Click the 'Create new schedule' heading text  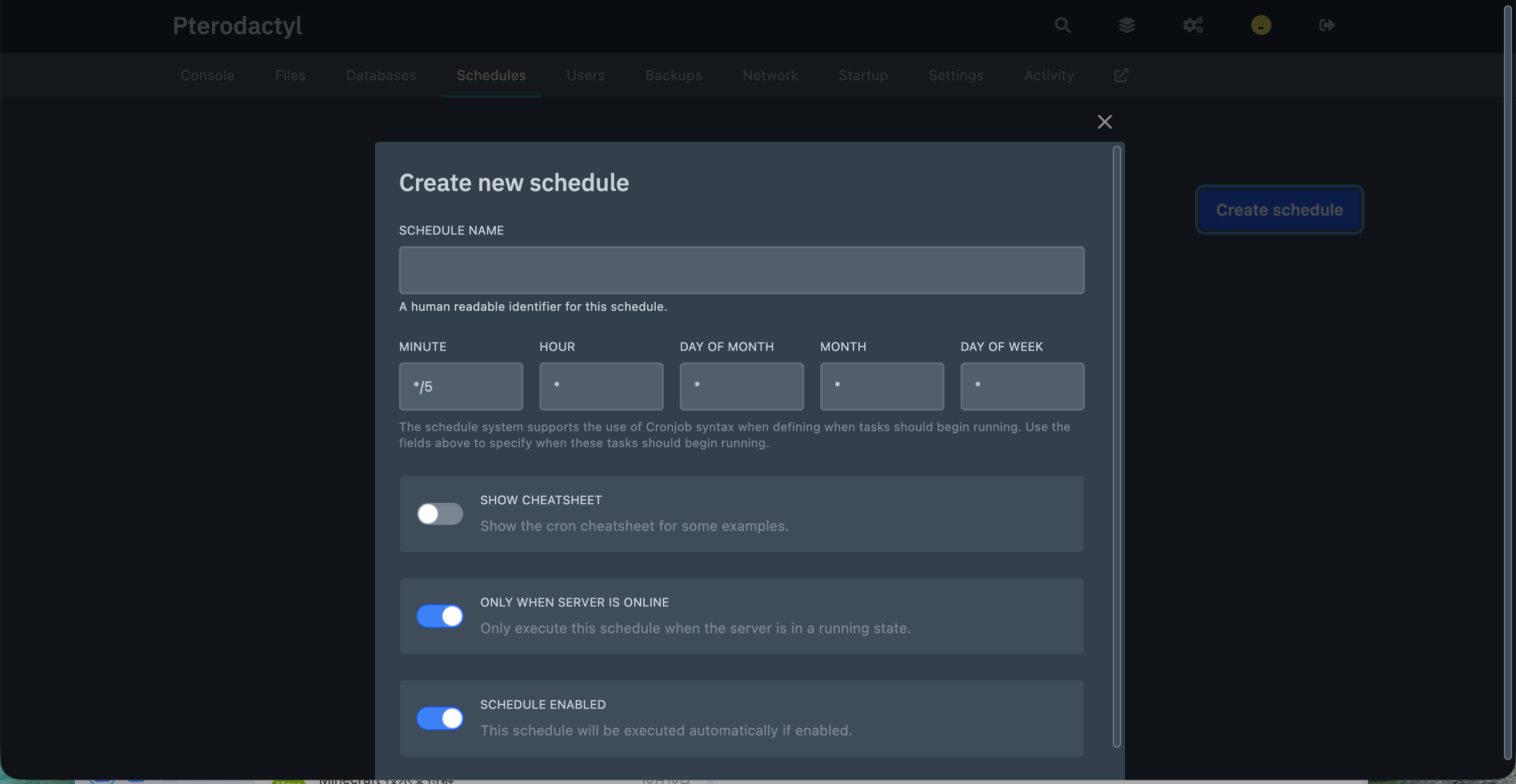coord(514,182)
